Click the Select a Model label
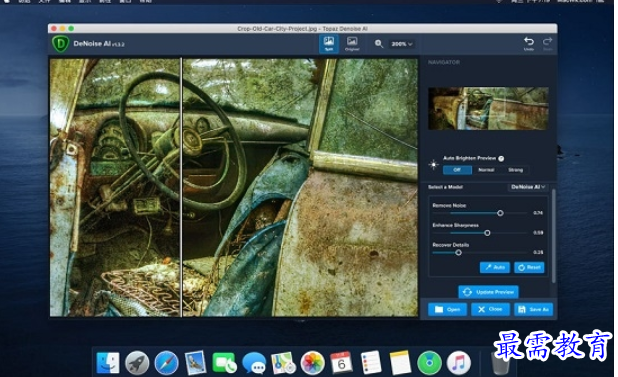Image resolution: width=618 pixels, height=377 pixels. pos(445,187)
